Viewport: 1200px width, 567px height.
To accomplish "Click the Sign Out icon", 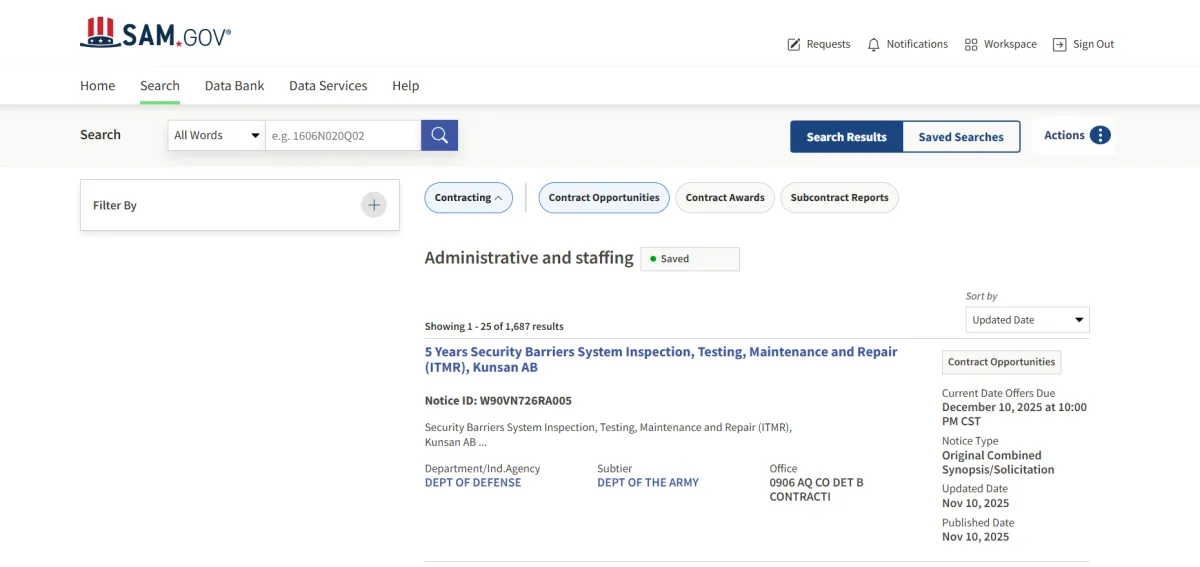I will [x=1060, y=45].
